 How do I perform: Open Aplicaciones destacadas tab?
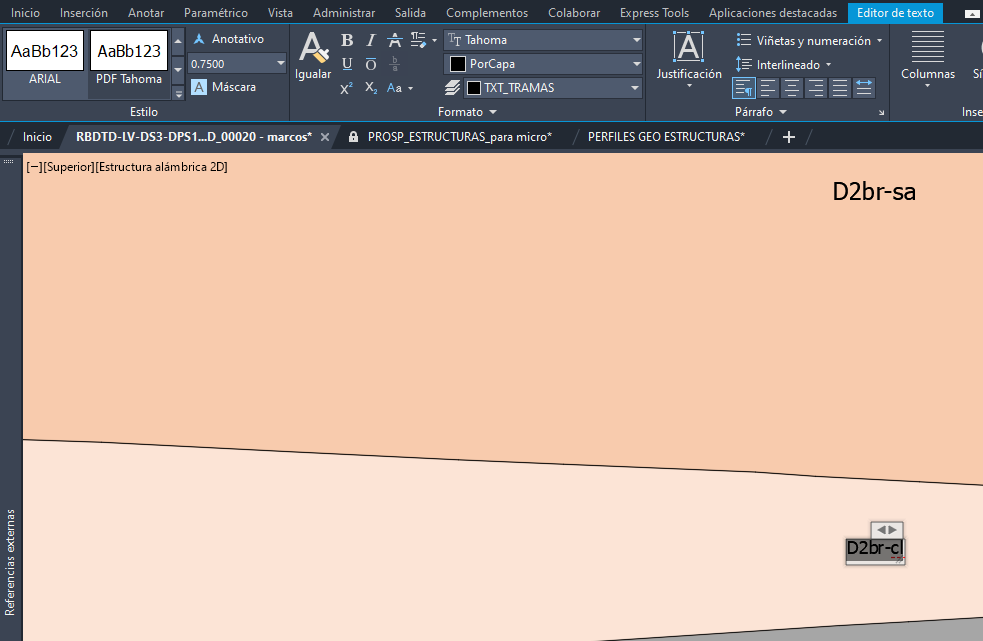(x=773, y=13)
